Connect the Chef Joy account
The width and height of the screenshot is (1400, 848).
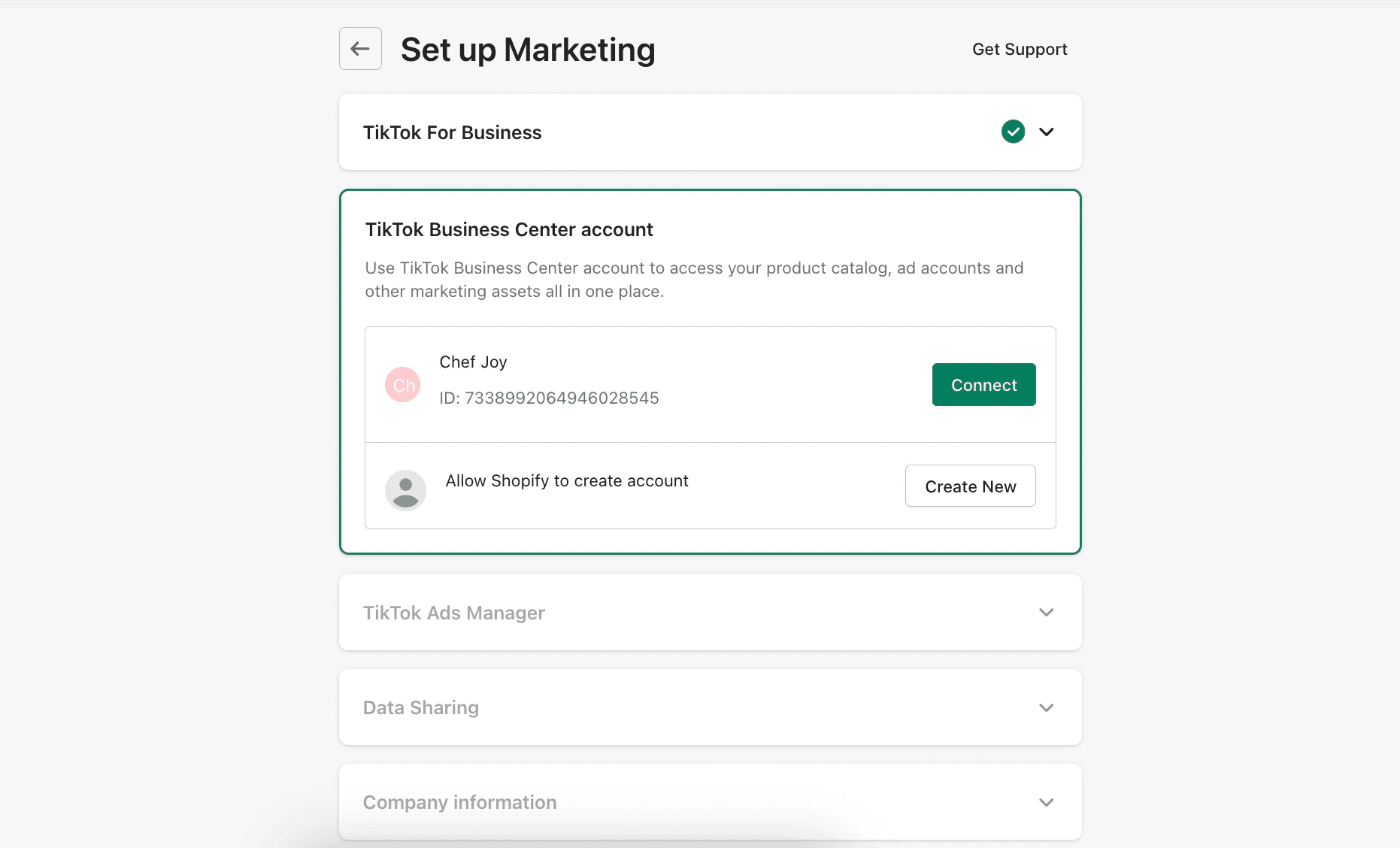click(983, 385)
